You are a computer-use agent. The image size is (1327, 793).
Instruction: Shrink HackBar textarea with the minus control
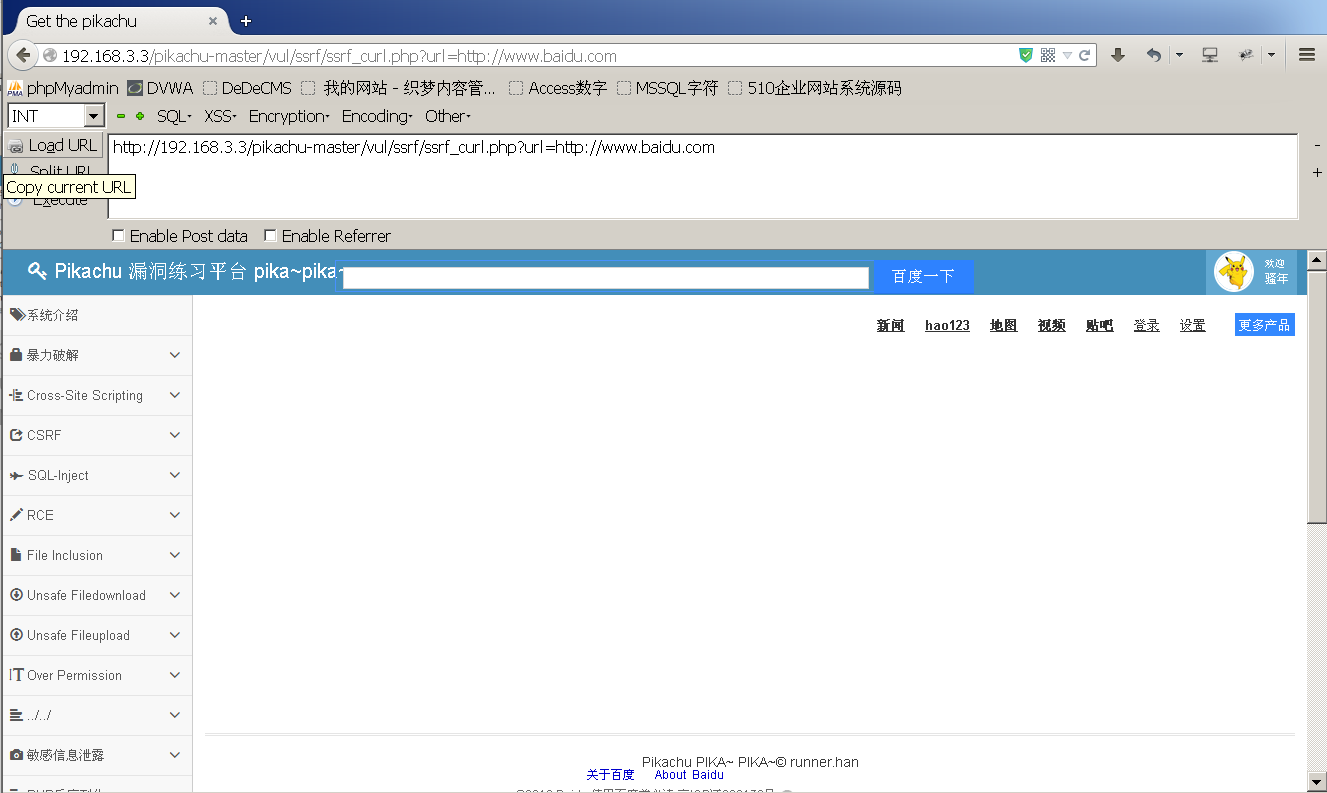(x=1317, y=146)
